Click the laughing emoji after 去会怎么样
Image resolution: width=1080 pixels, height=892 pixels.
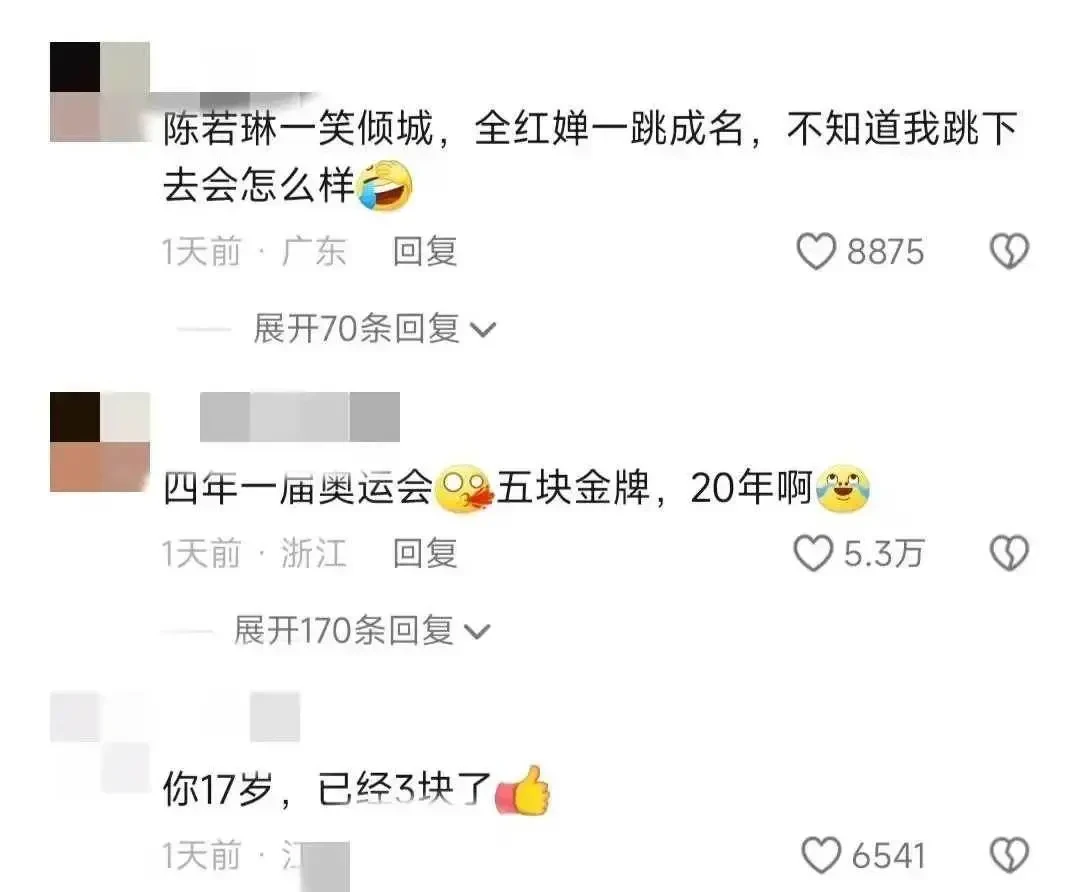384,185
